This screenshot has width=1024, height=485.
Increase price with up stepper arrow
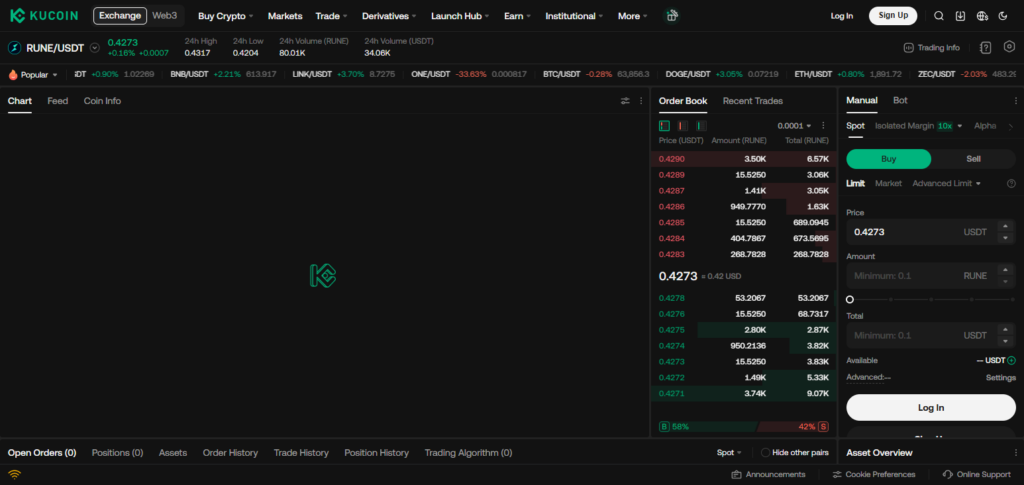click(x=1006, y=226)
